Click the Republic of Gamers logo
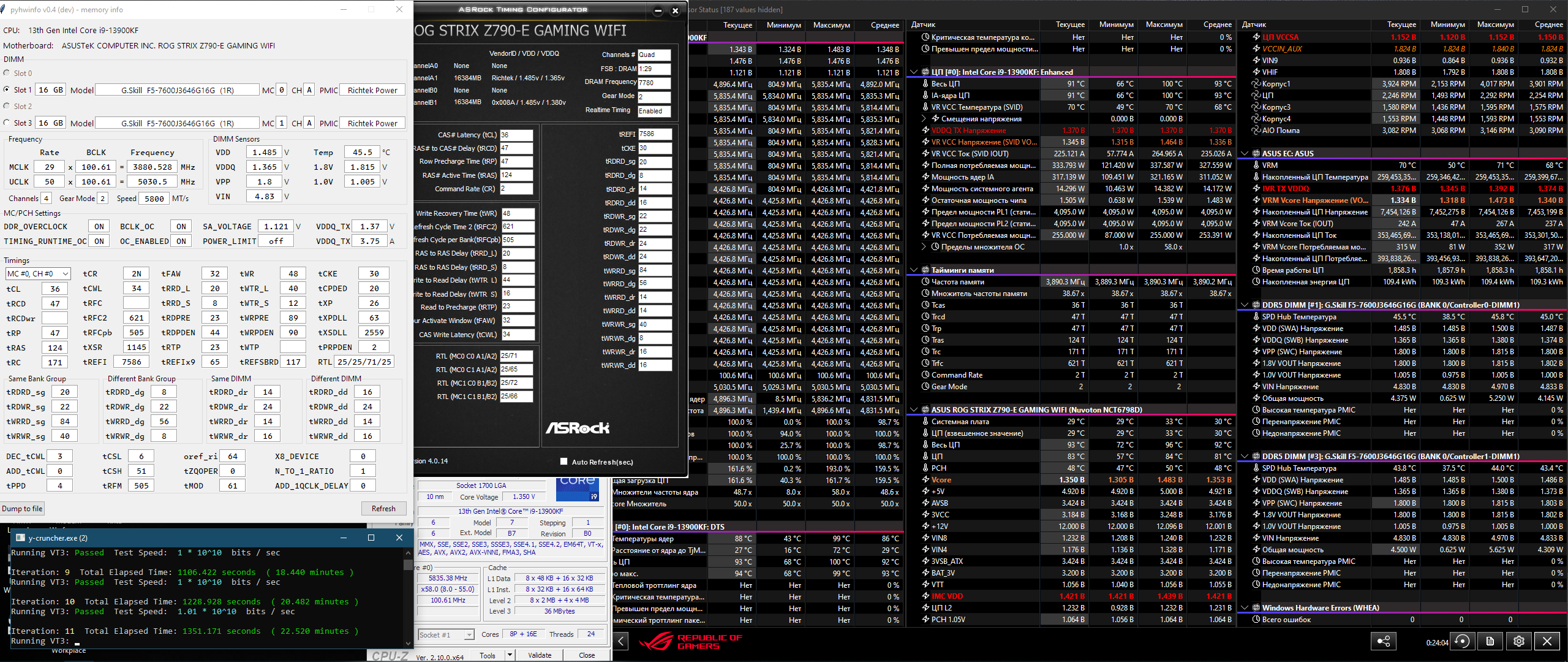Viewport: 1568px width, 662px height. (690, 642)
